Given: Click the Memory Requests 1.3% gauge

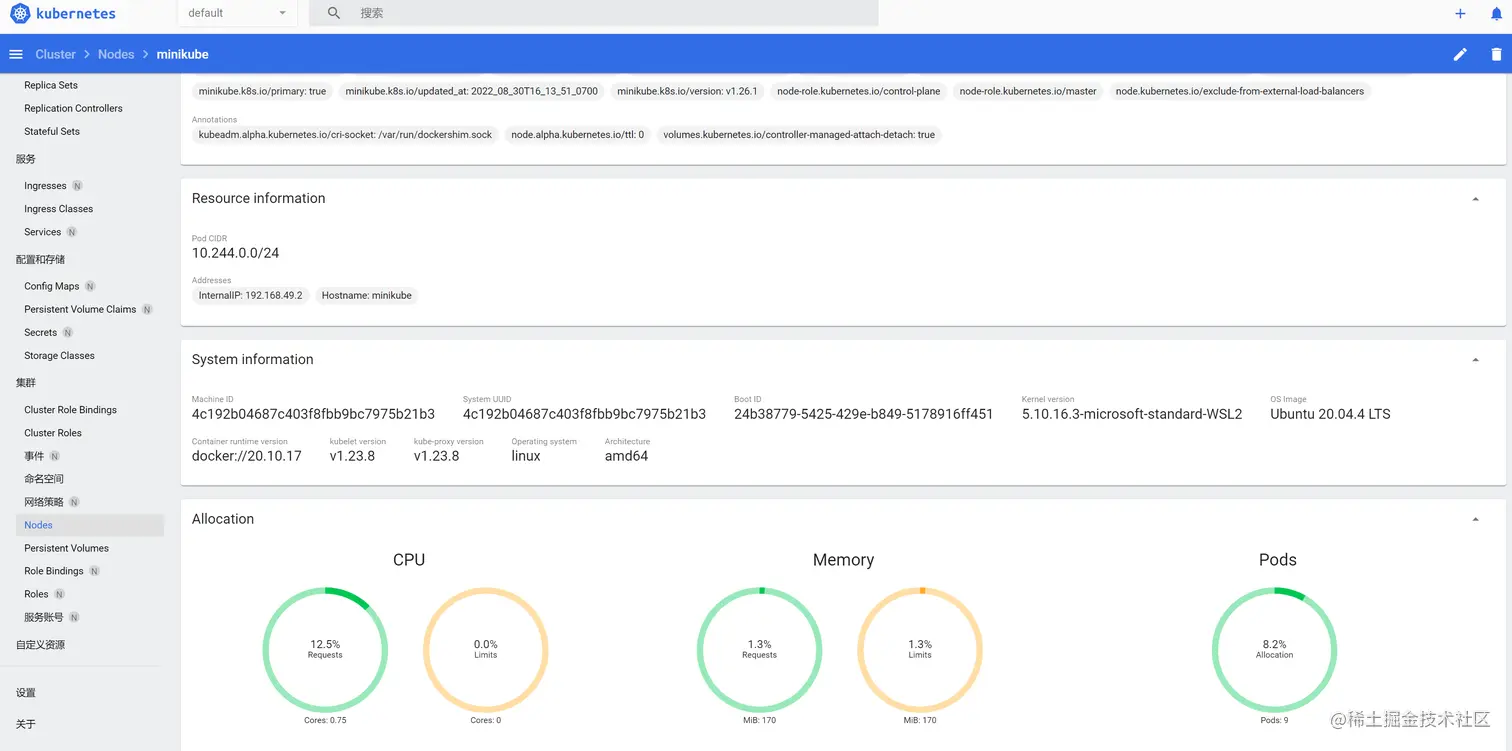Looking at the screenshot, I should click(x=759, y=649).
